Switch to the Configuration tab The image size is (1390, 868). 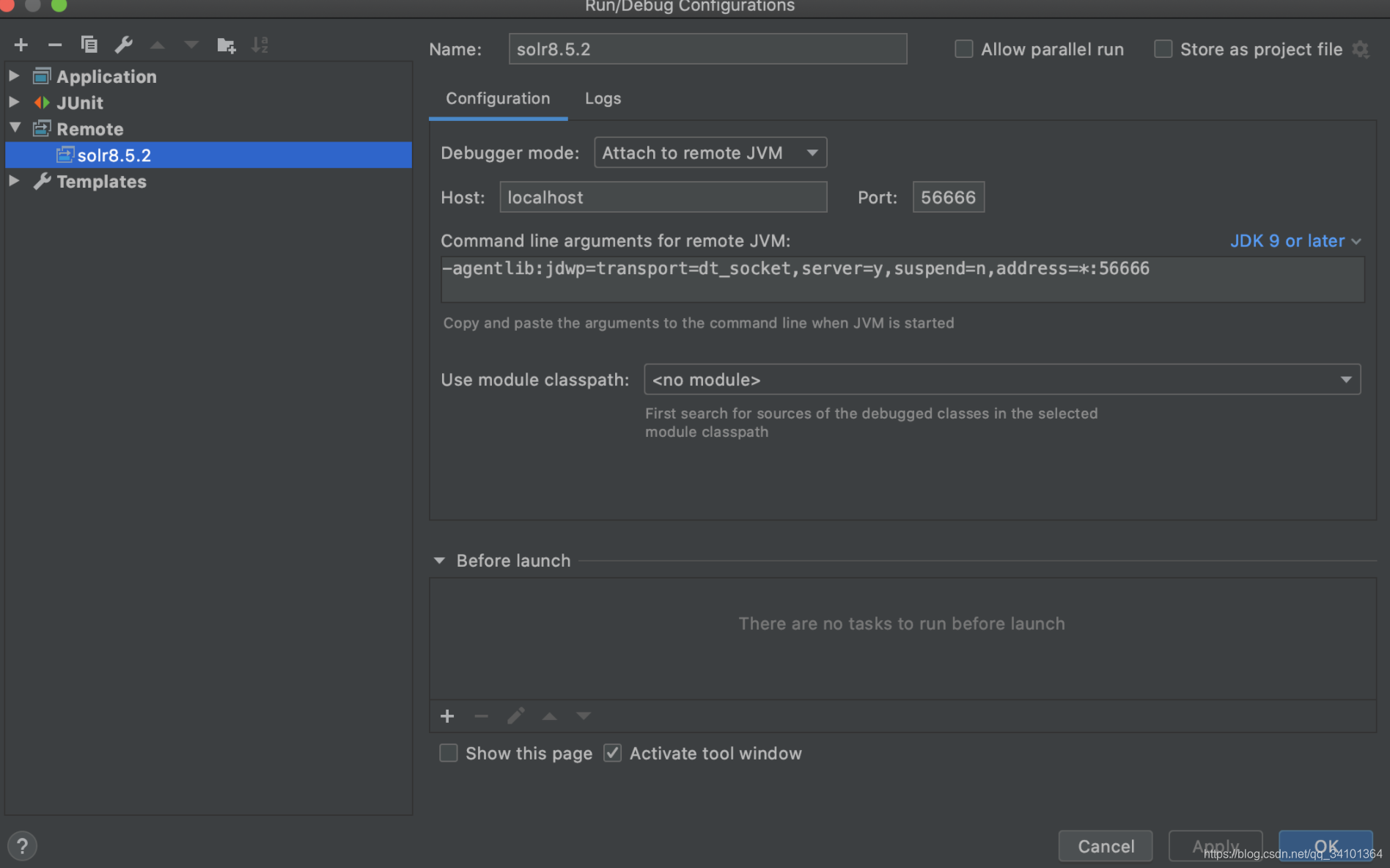click(498, 98)
